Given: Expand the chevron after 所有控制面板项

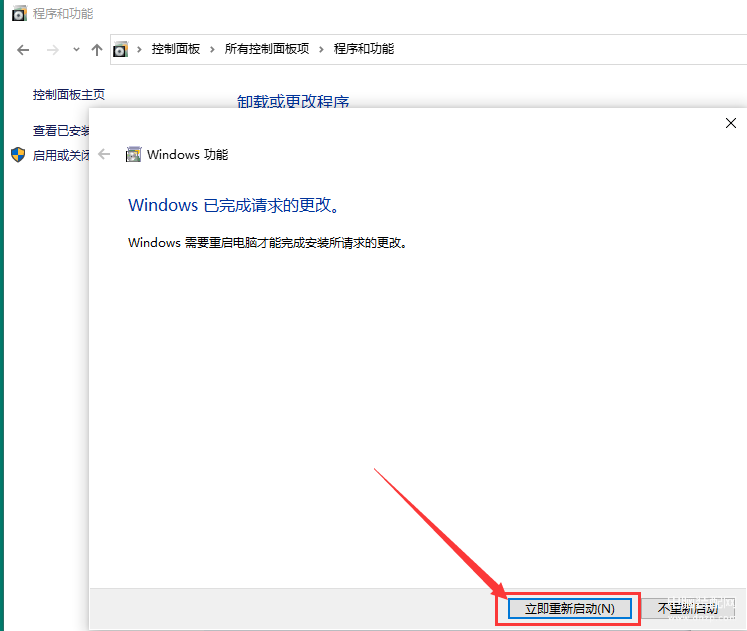Looking at the screenshot, I should [x=322, y=49].
